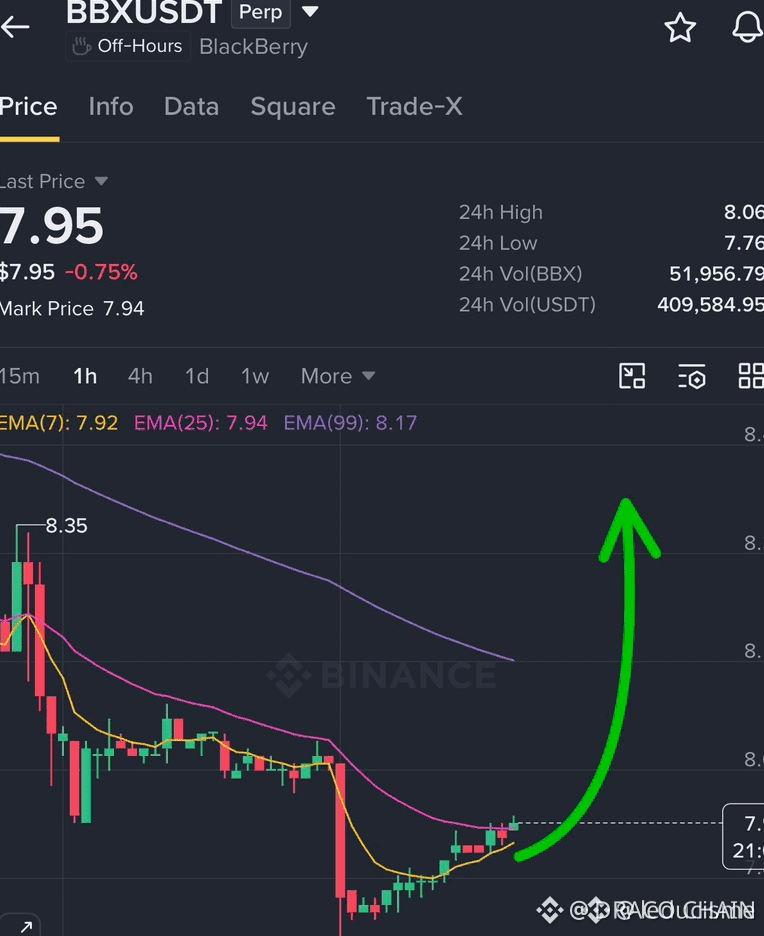Tap the EMA(99) indicator label

350,423
